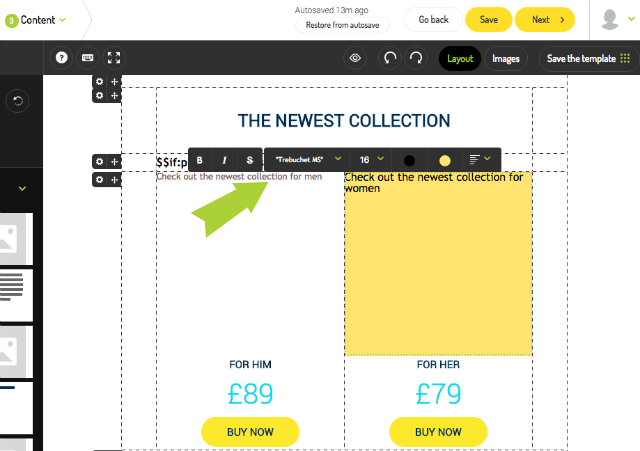Click the circular reset icon in sidebar
The width and height of the screenshot is (640, 451).
pos(18,100)
